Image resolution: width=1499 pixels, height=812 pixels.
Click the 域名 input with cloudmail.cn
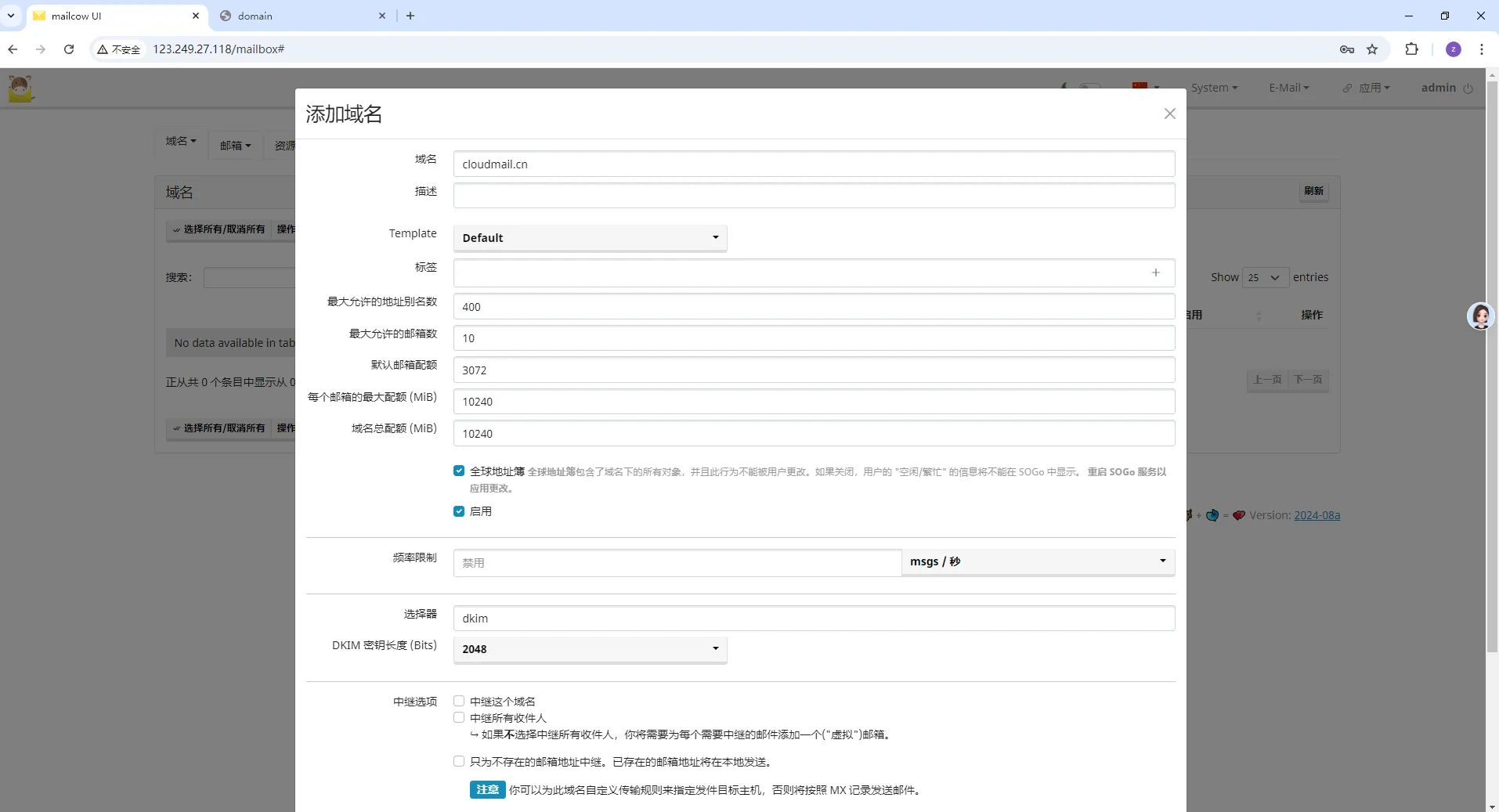point(814,164)
